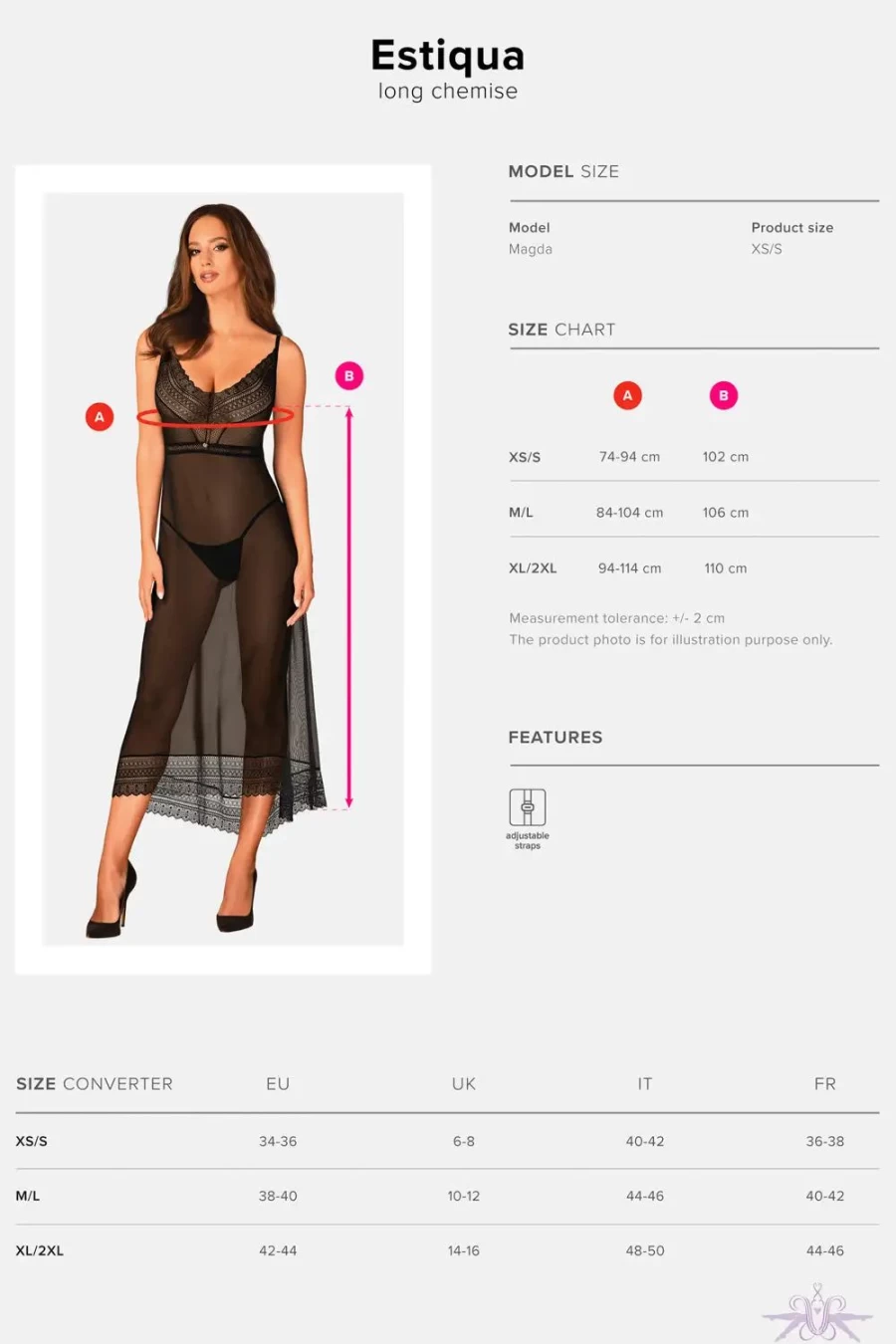Viewport: 896px width, 1344px height.
Task: Click the purple logo watermark at bottom right
Action: [x=817, y=1313]
